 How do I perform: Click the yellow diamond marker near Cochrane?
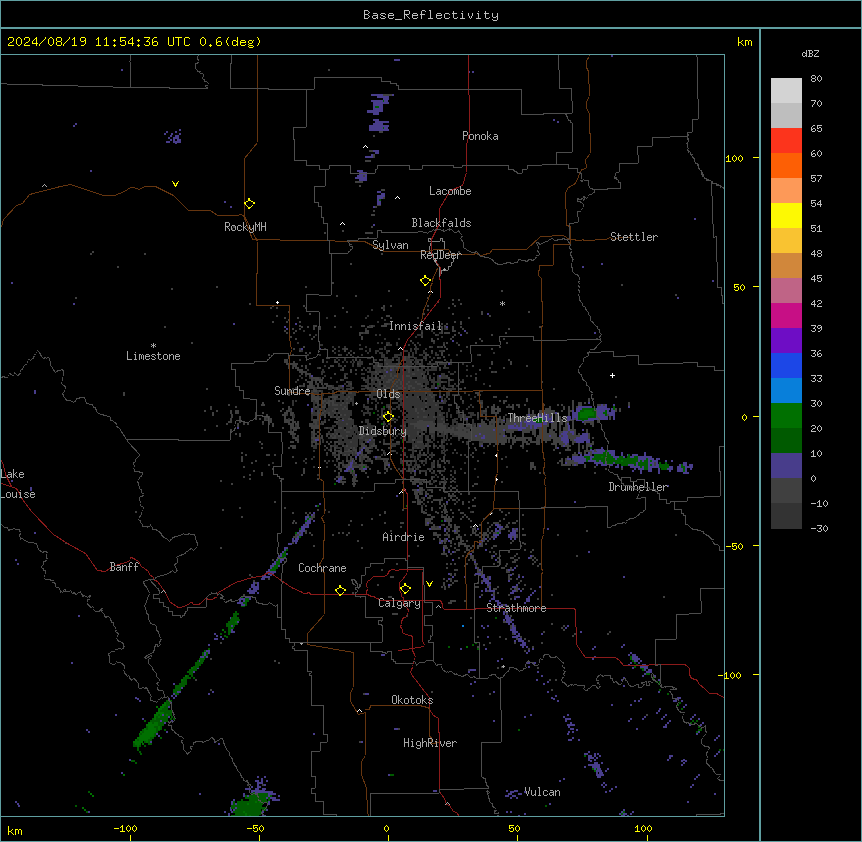pyautogui.click(x=340, y=590)
